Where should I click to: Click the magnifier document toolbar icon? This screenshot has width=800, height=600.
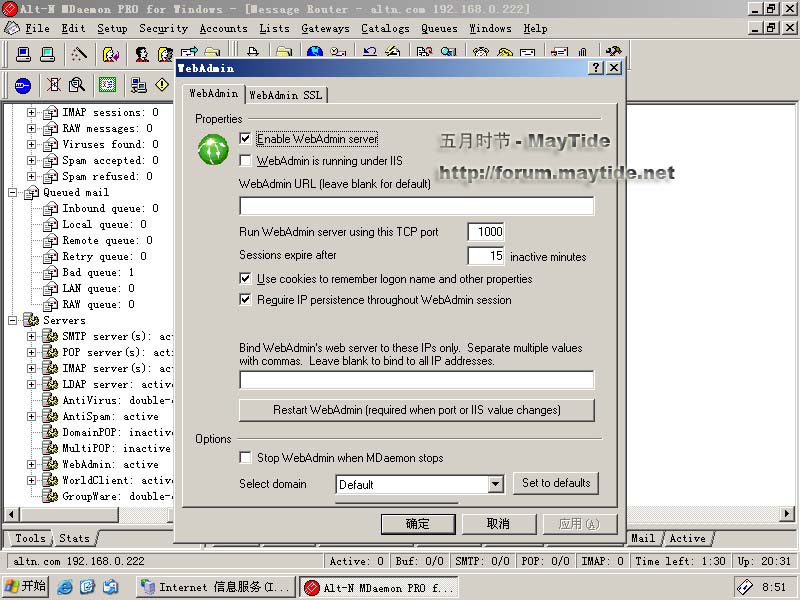77,86
